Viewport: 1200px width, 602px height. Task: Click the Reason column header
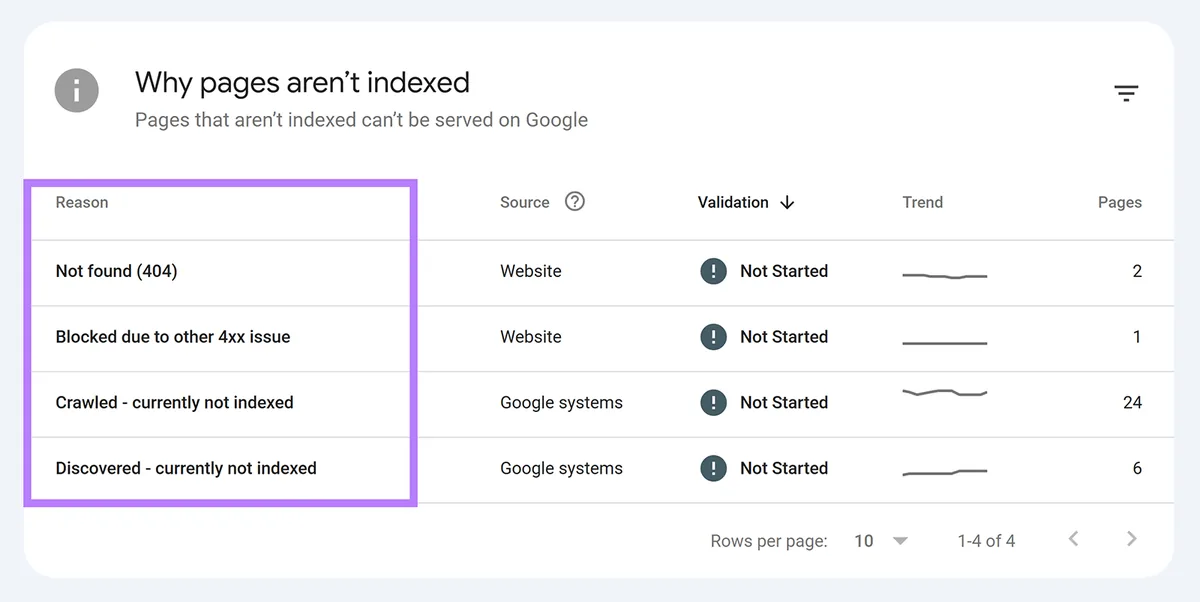click(x=82, y=202)
